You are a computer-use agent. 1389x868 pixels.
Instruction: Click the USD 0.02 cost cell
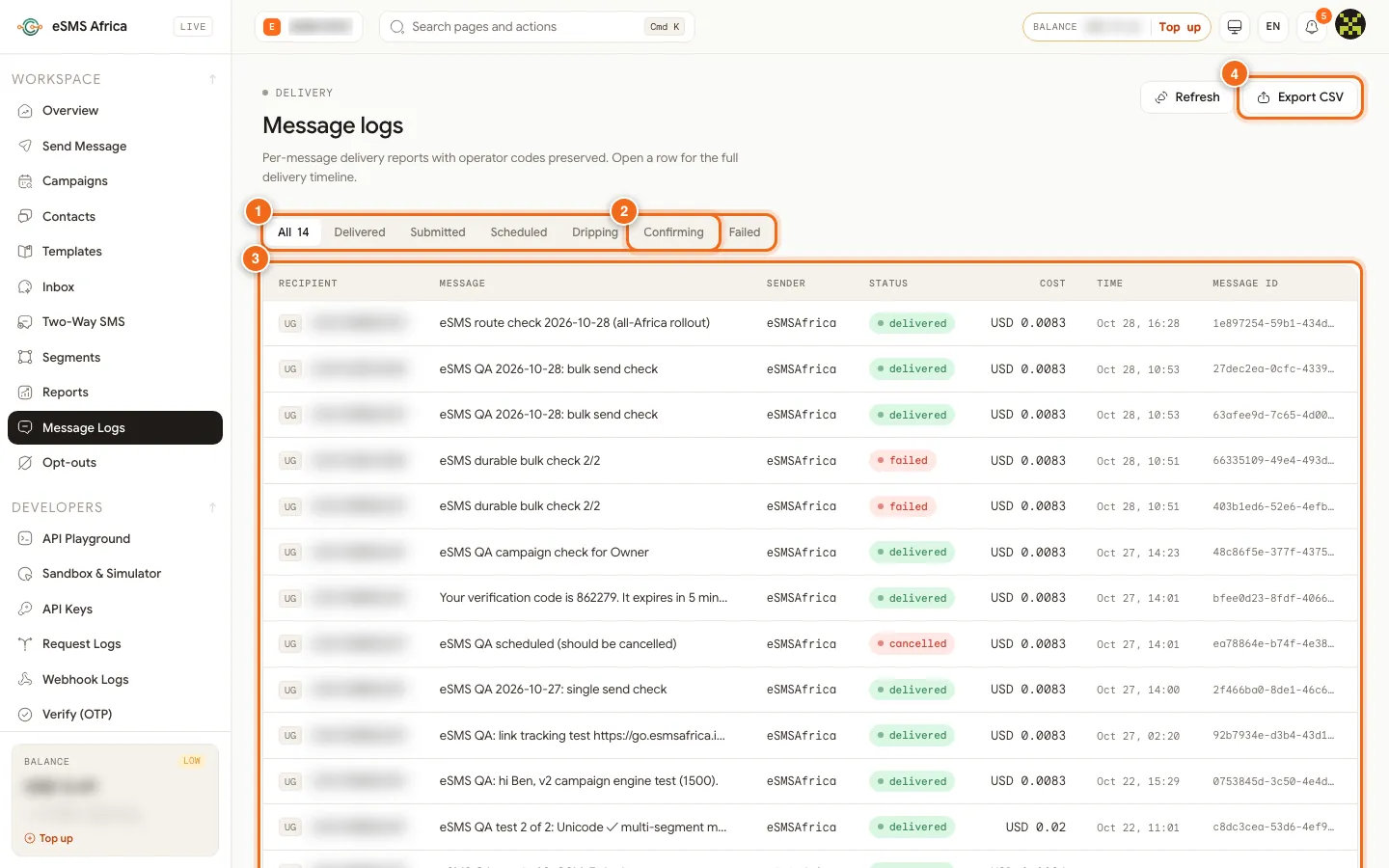[x=1036, y=827]
